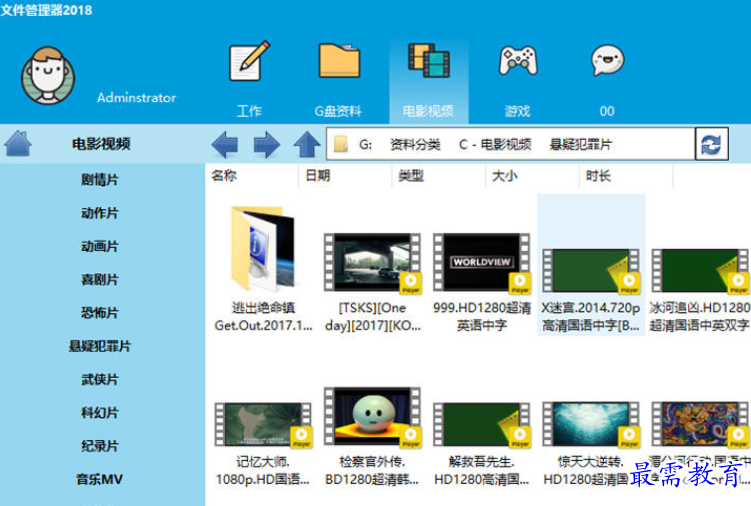
Task: Select the 解救吾先生 HD1280 video file
Action: tap(481, 444)
